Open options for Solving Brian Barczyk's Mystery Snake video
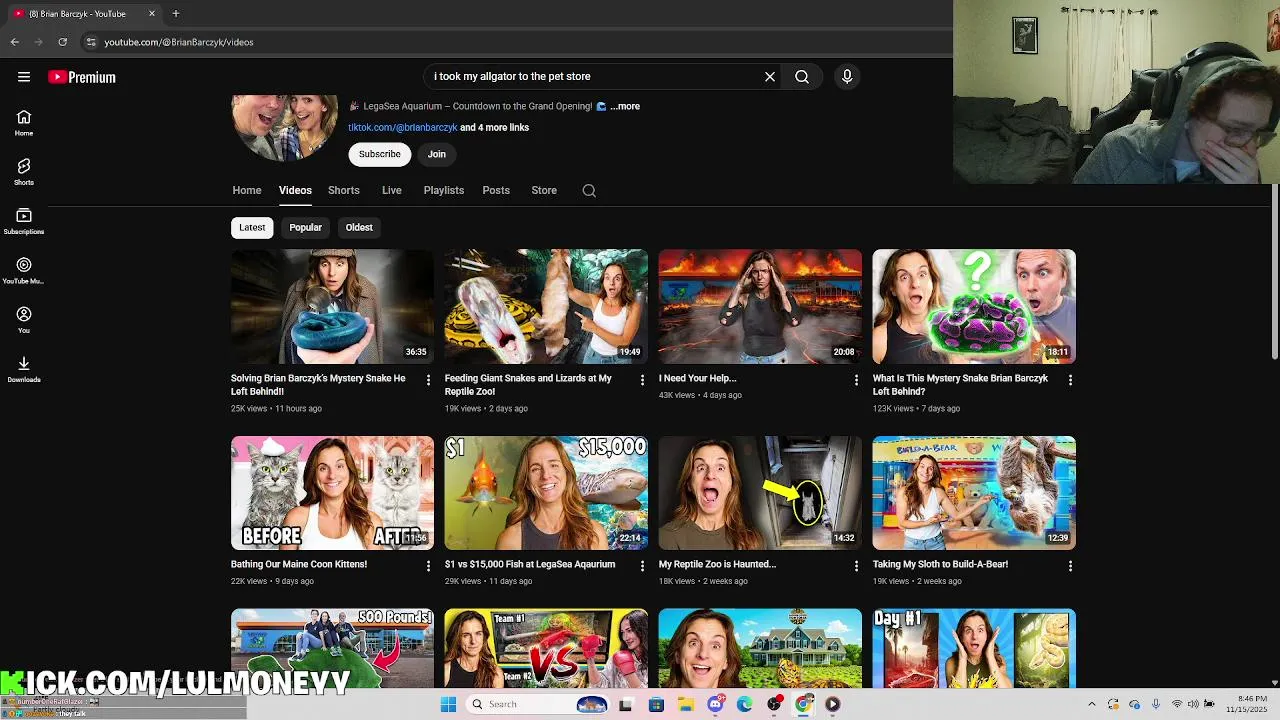This screenshot has width=1280, height=720. click(428, 380)
